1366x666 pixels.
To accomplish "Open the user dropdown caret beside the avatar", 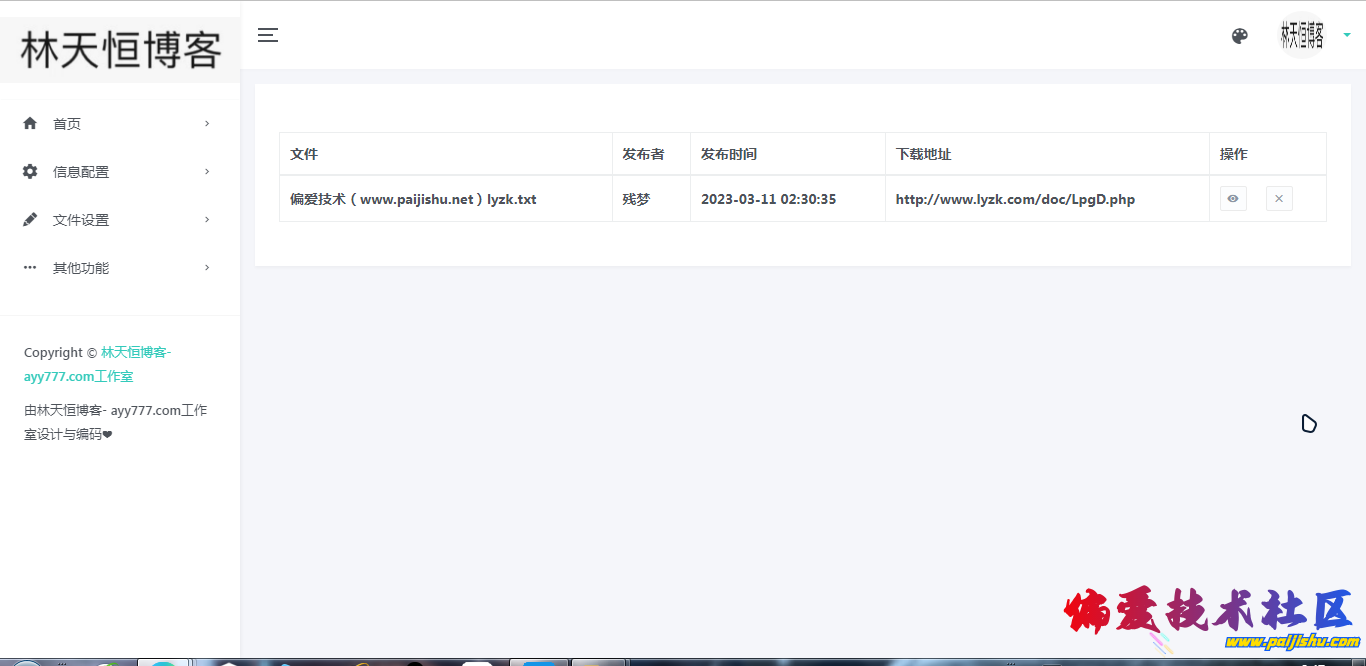I will click(x=1347, y=35).
